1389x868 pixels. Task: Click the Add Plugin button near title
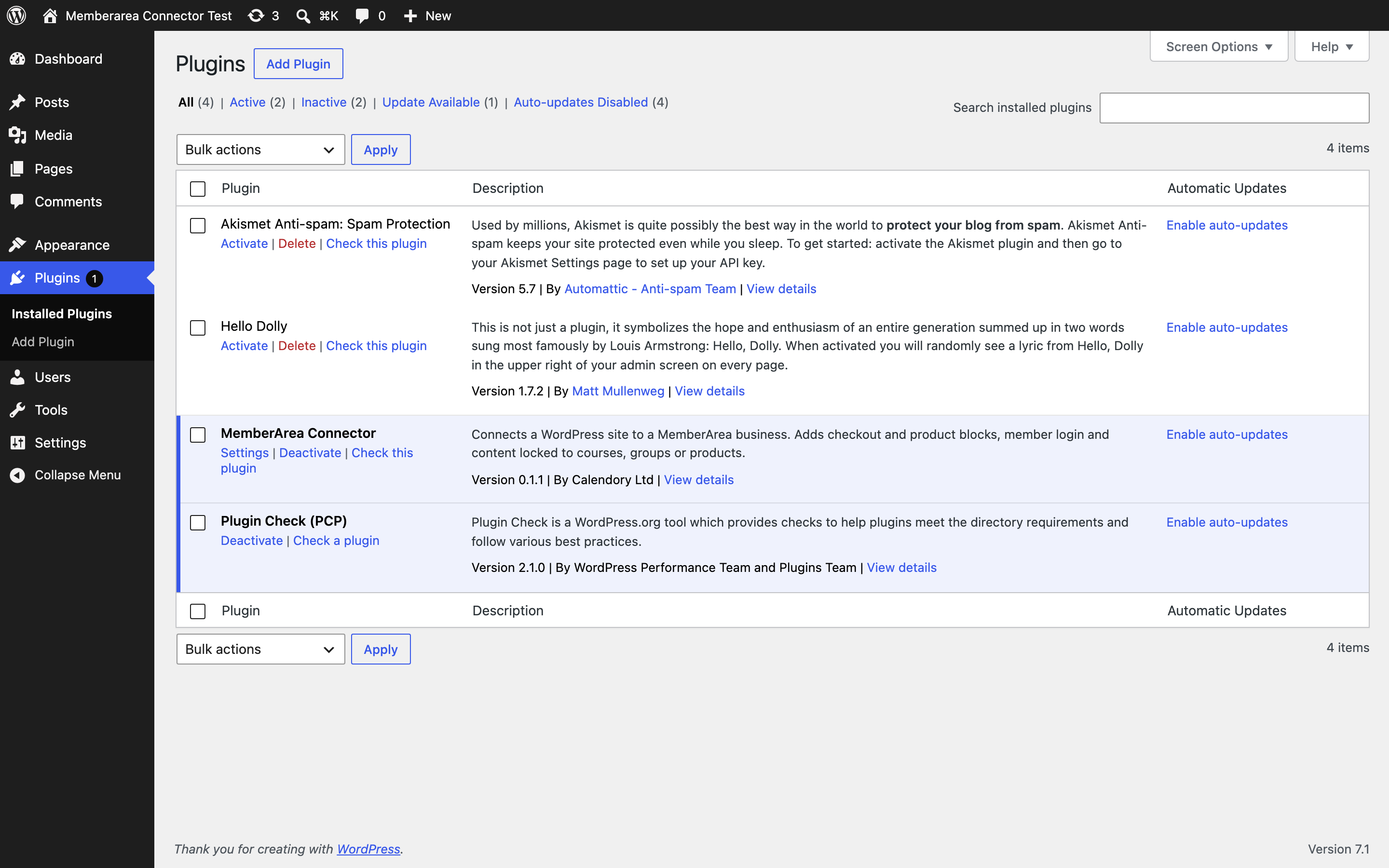point(299,64)
